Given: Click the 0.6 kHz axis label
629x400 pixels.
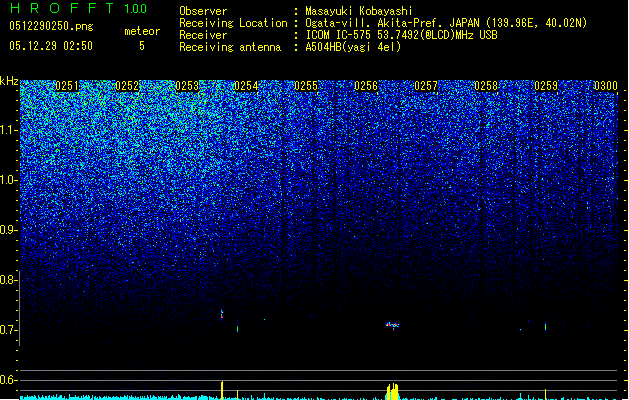Looking at the screenshot, I should pos(8,380).
